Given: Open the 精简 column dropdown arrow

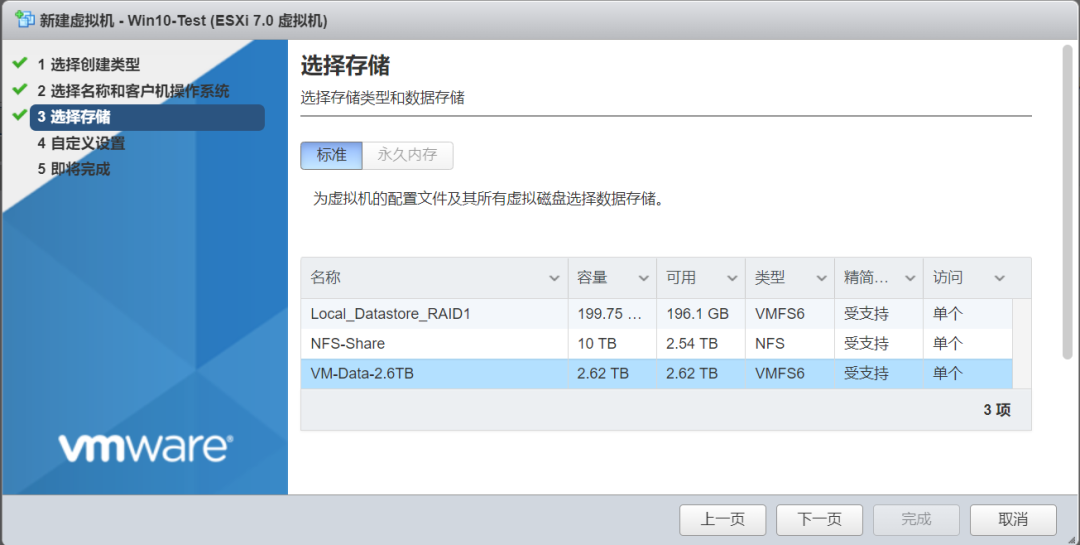Looking at the screenshot, I should 910,278.
